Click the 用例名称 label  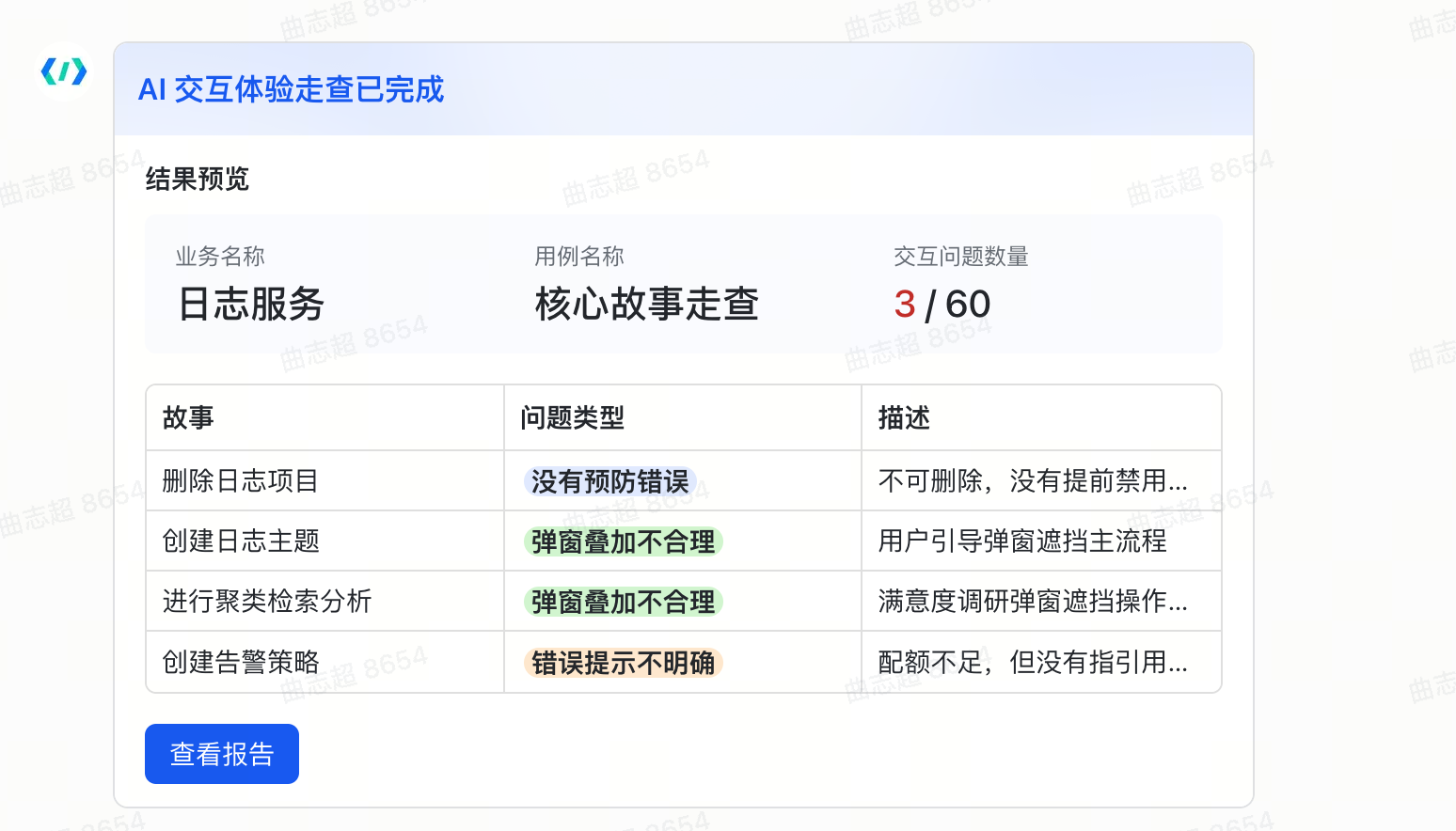(579, 256)
